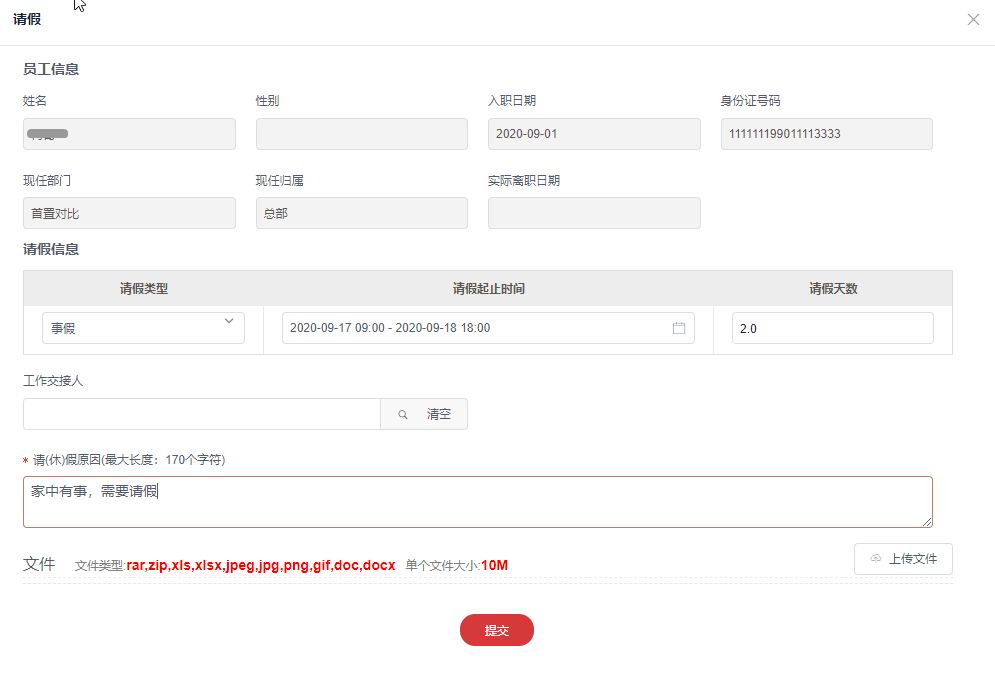Close the 请假 dialog with the X icon

pos(973,20)
